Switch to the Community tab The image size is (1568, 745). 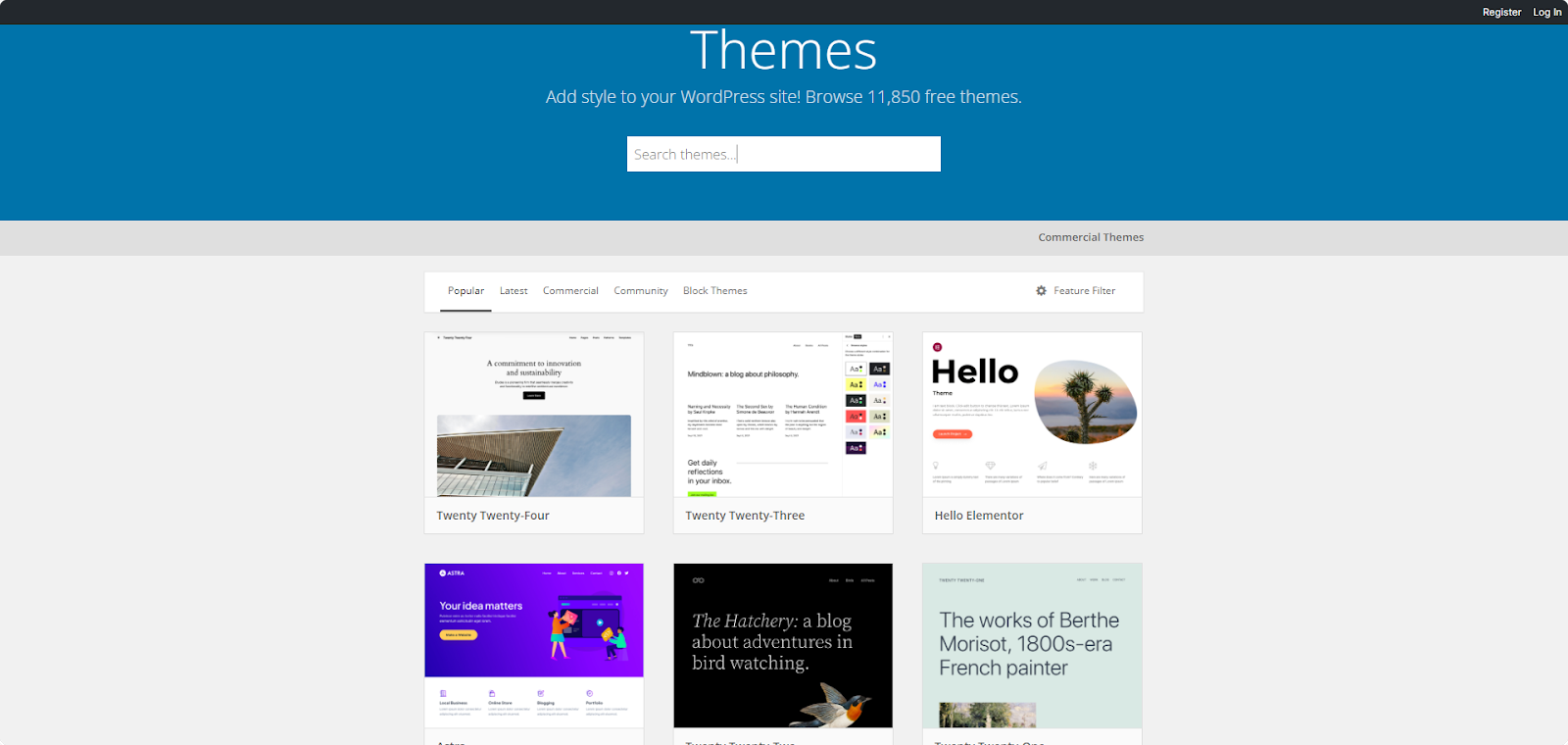(x=641, y=291)
